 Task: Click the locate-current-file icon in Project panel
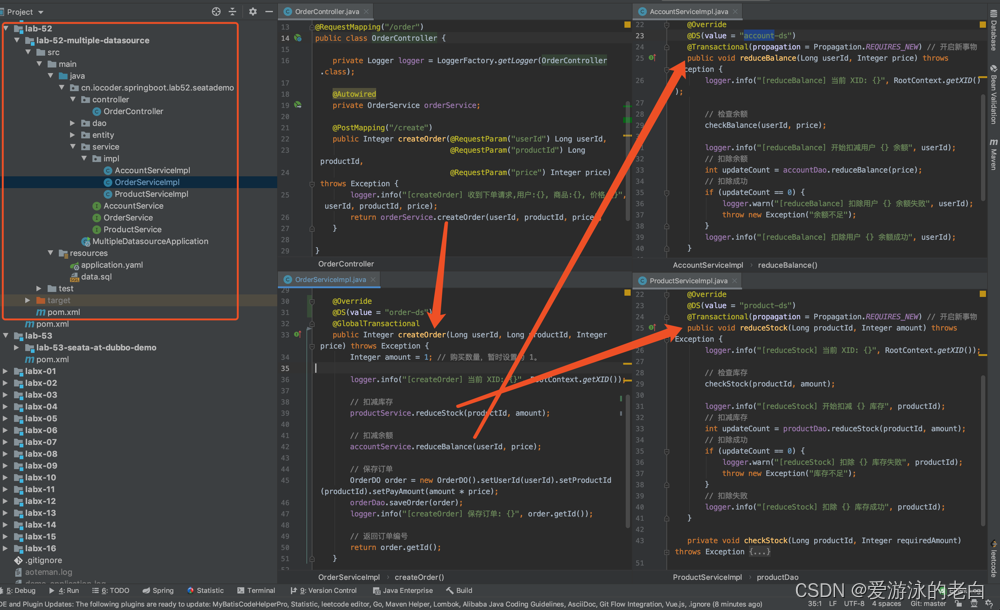pos(216,11)
